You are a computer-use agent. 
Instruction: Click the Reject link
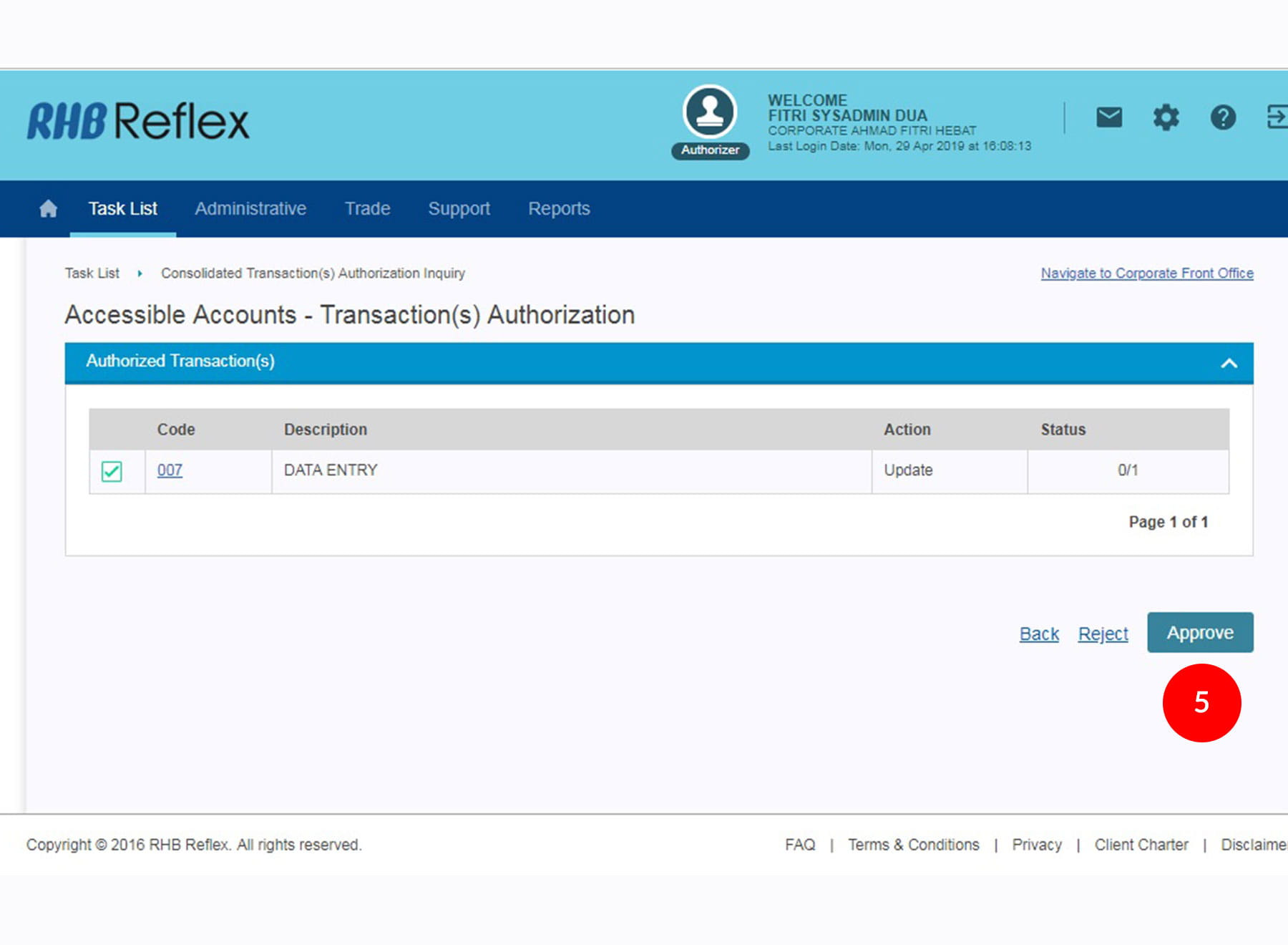coord(1103,634)
